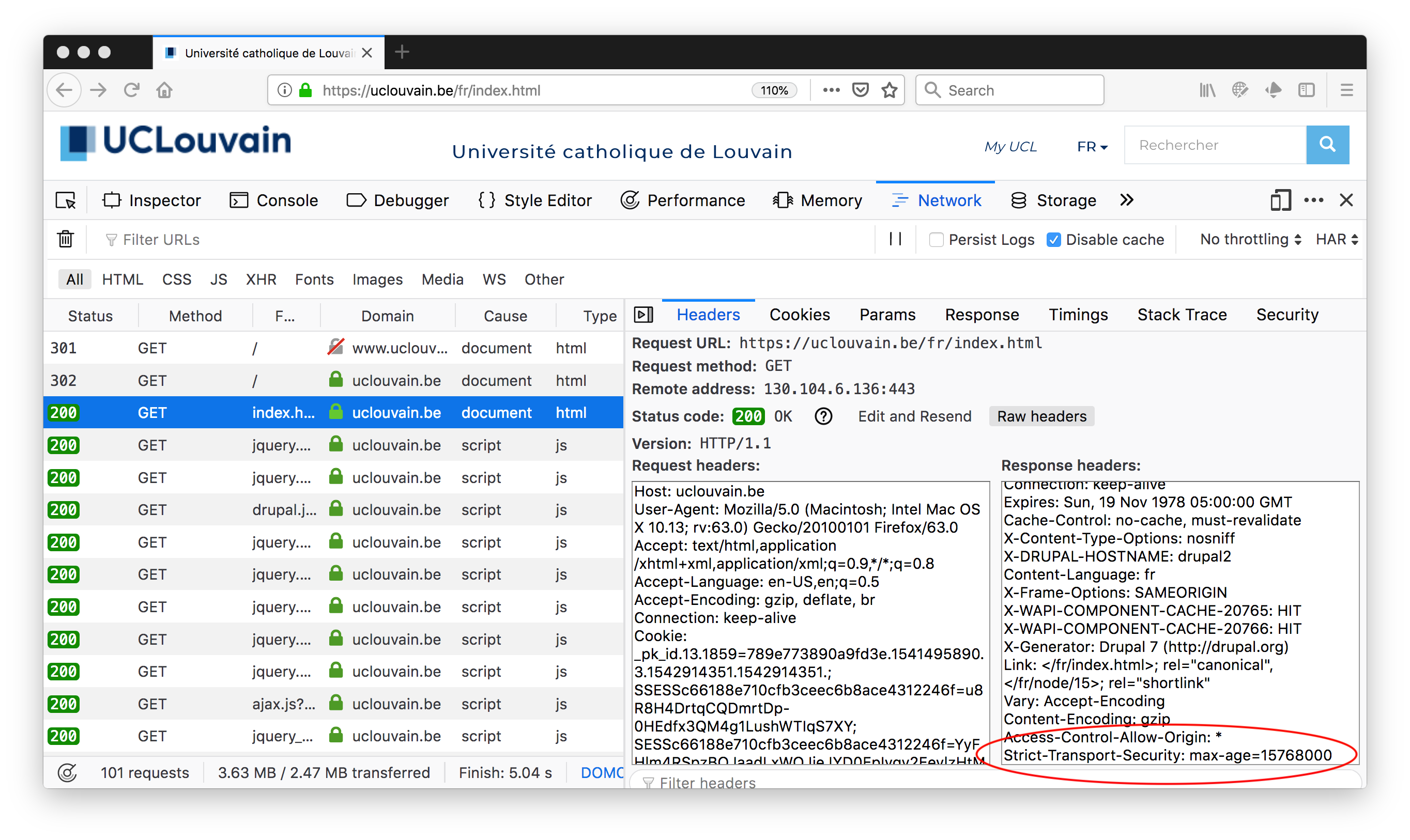The width and height of the screenshot is (1410, 840).
Task: Go back to the previous page
Action: [x=65, y=90]
